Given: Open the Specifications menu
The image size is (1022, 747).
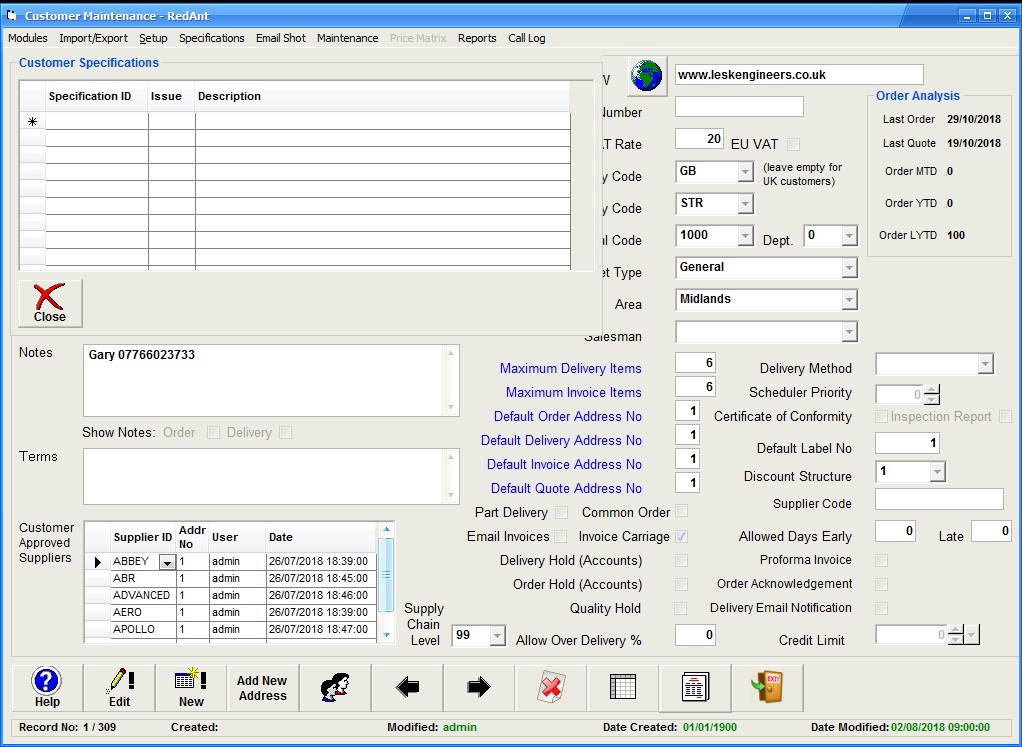Looking at the screenshot, I should (x=211, y=38).
